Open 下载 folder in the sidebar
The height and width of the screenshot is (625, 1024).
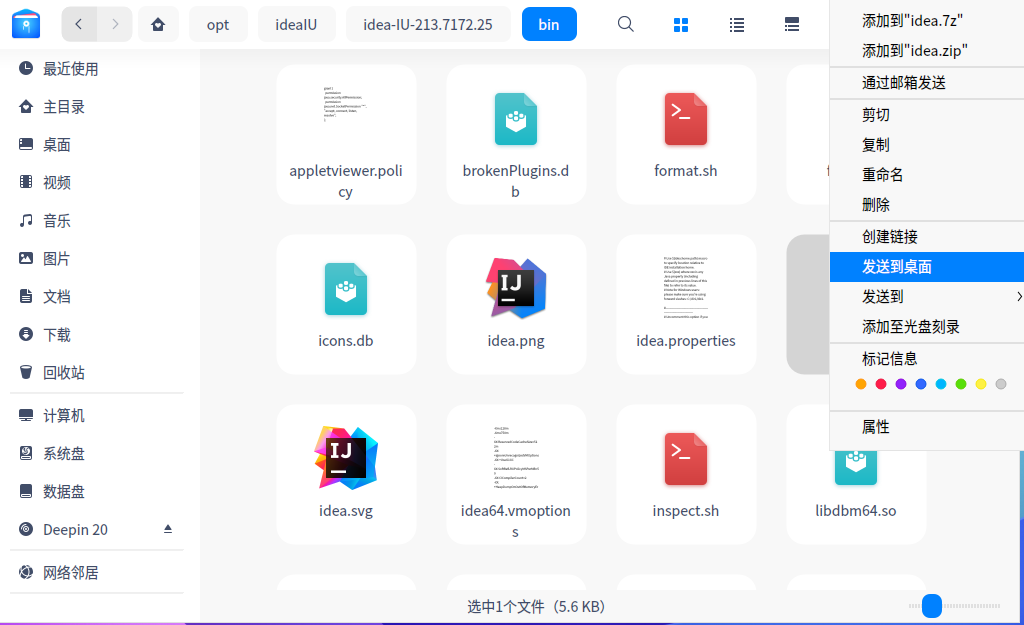coord(98,334)
